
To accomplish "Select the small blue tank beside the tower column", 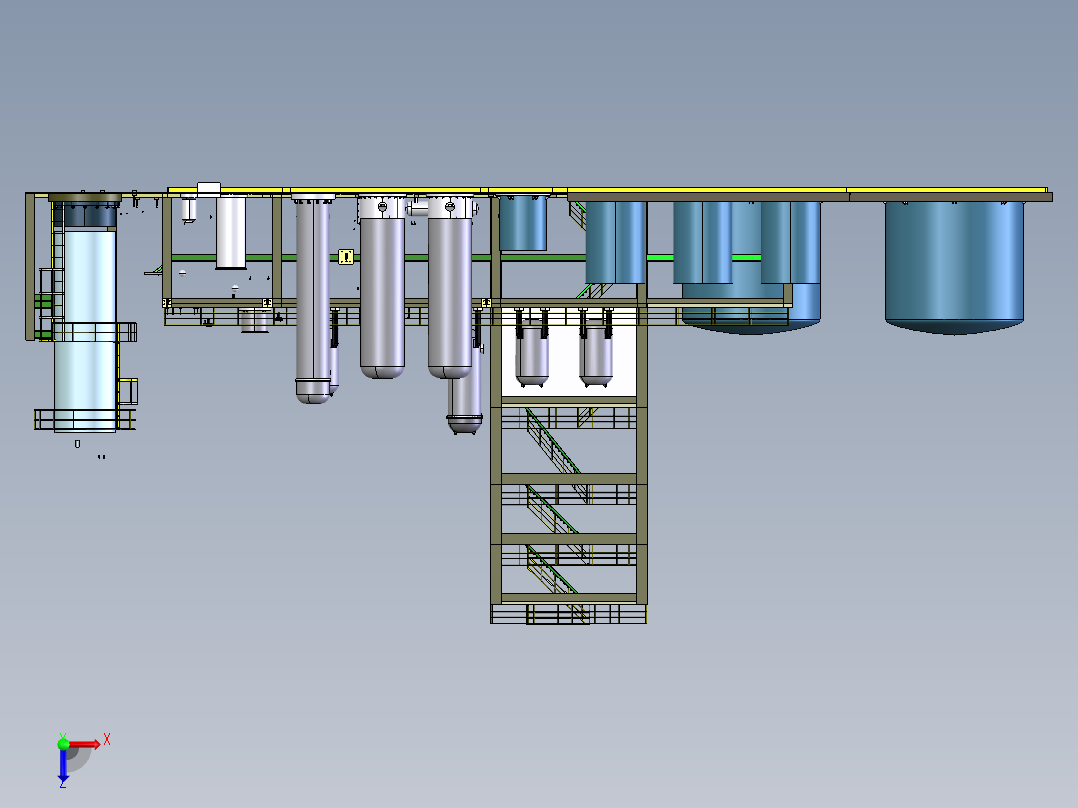I will click(x=523, y=223).
